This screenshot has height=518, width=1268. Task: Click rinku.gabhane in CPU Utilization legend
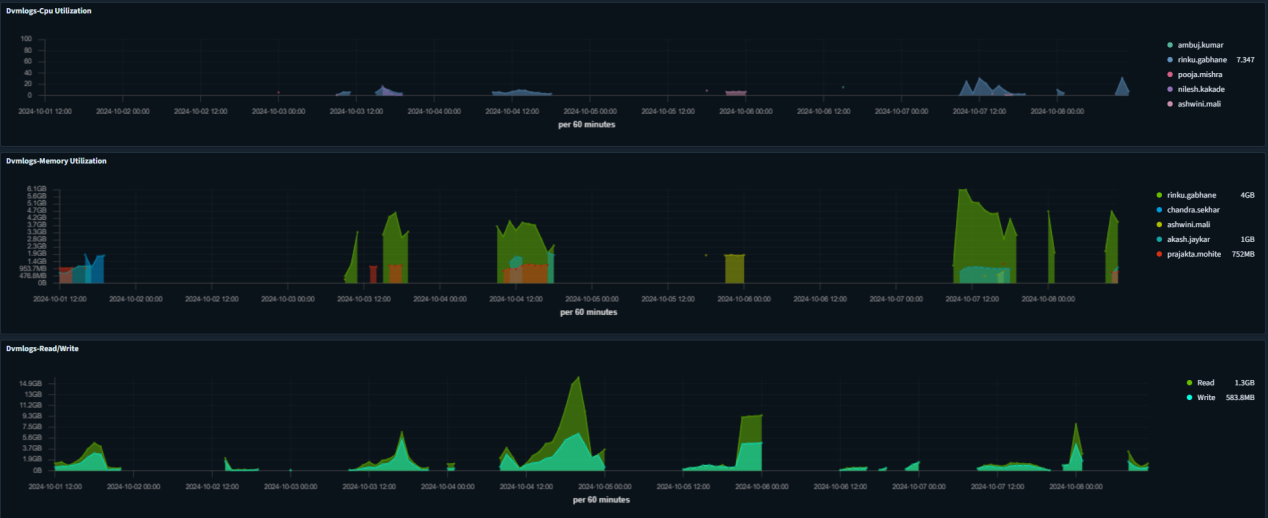tap(1203, 60)
